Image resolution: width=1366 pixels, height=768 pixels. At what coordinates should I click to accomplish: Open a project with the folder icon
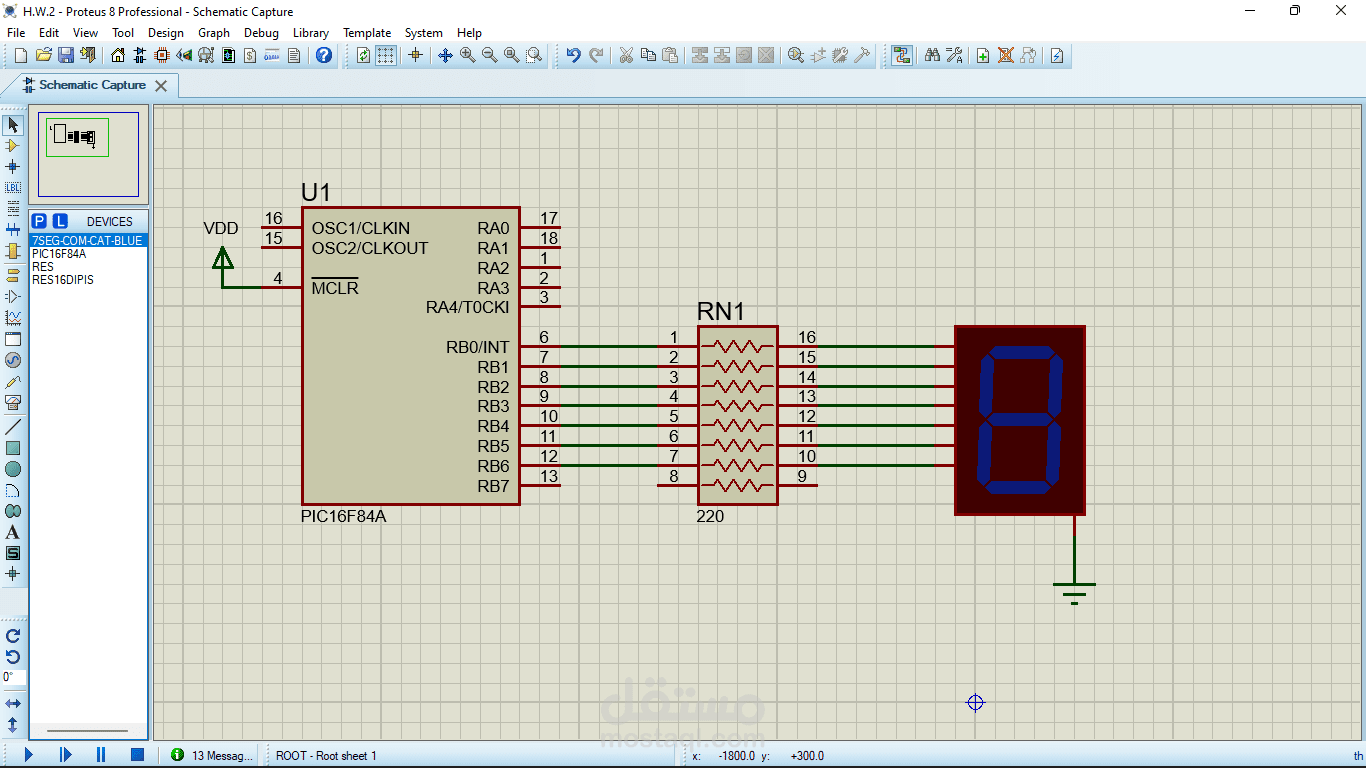click(44, 55)
